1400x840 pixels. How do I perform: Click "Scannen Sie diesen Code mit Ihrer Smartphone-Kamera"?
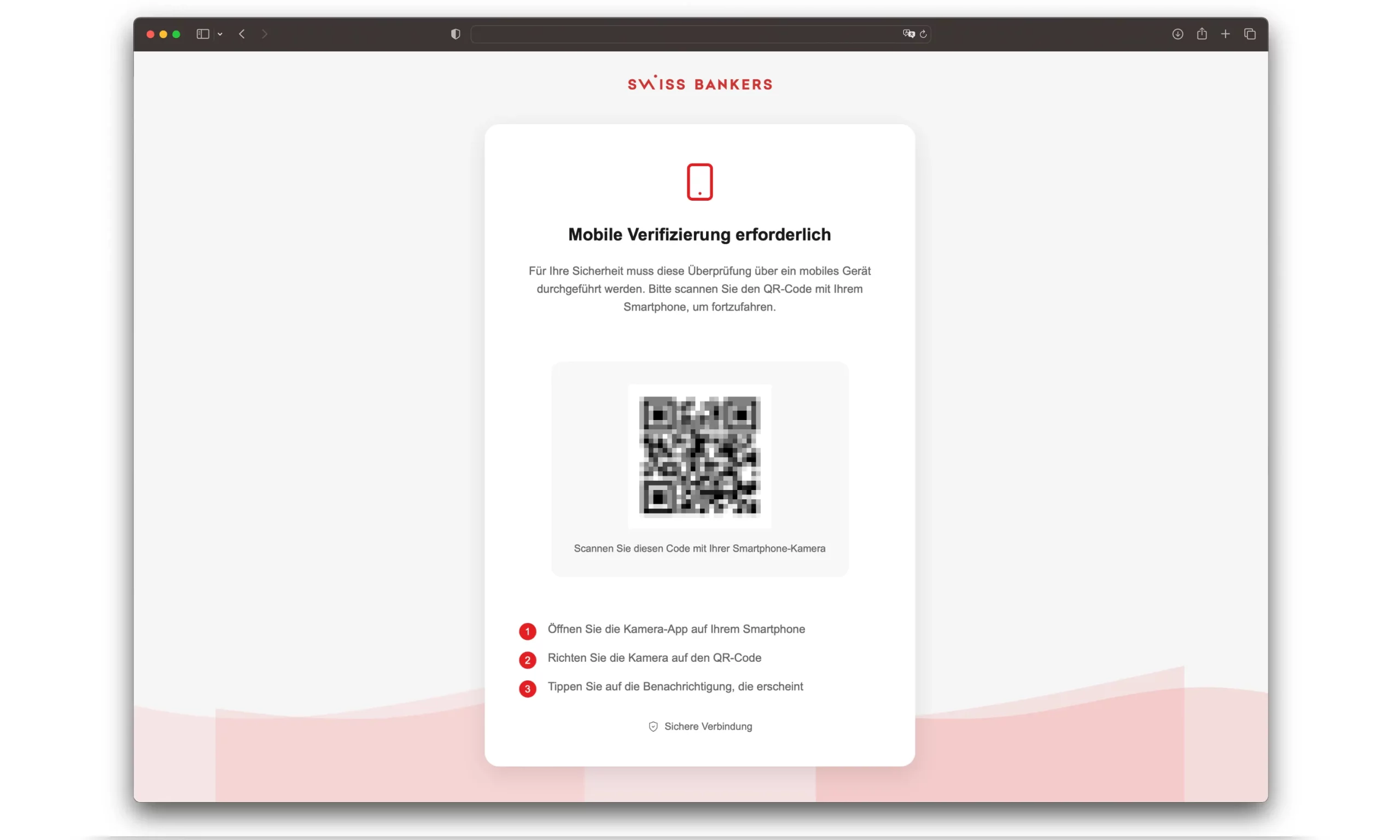(700, 549)
